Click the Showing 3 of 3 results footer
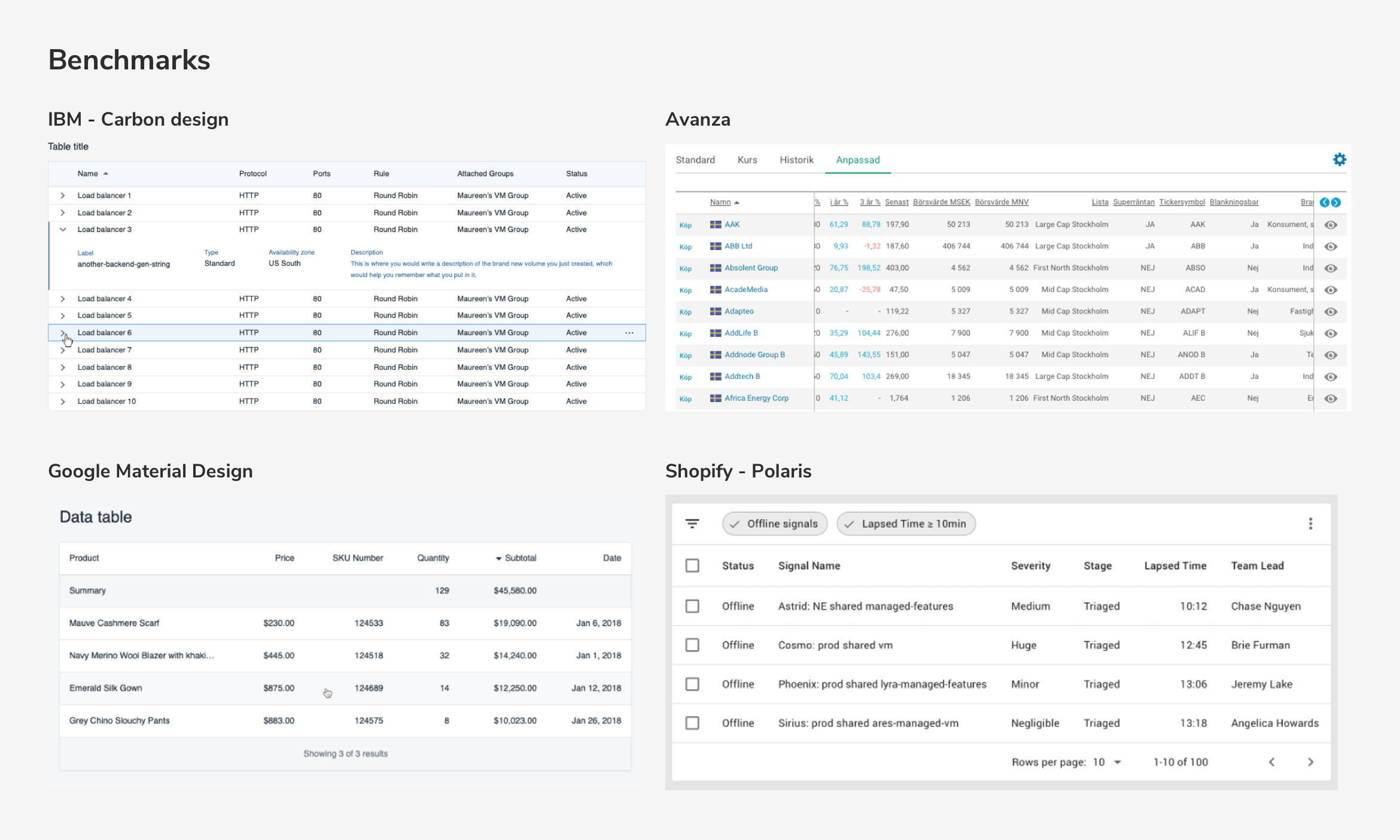Viewport: 1400px width, 840px height. [x=345, y=753]
